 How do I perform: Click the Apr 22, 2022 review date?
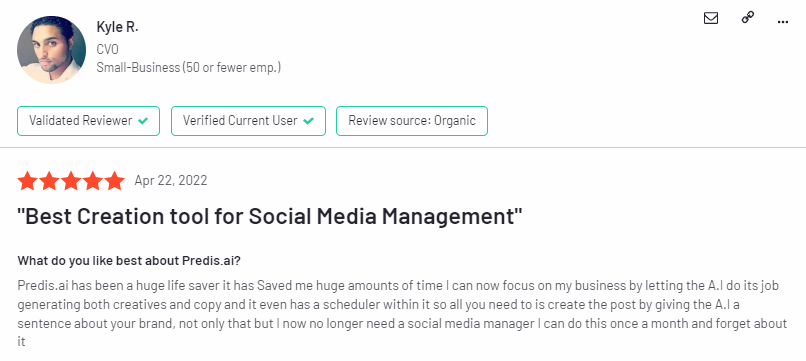(171, 180)
